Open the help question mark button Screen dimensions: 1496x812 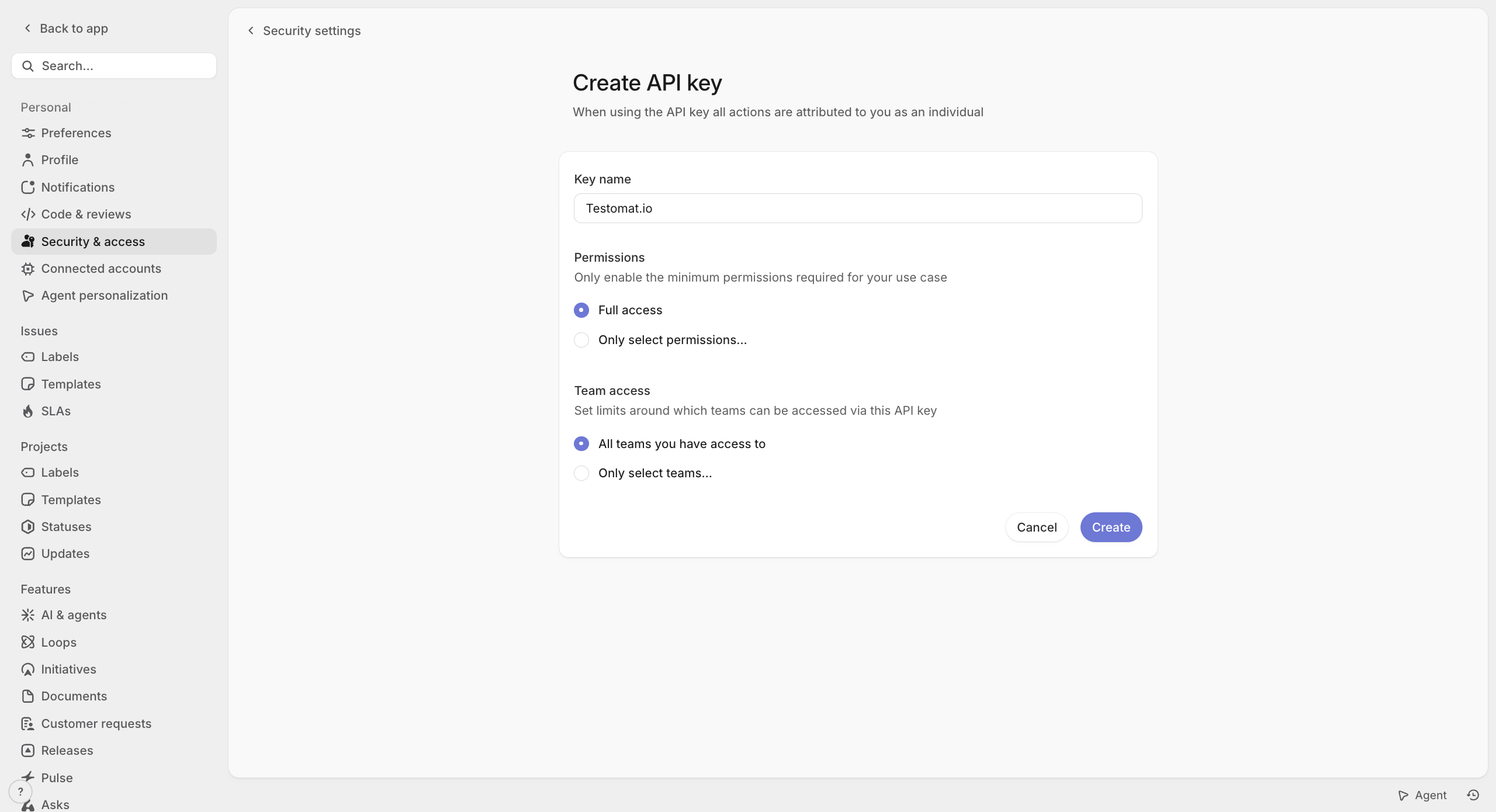click(20, 792)
